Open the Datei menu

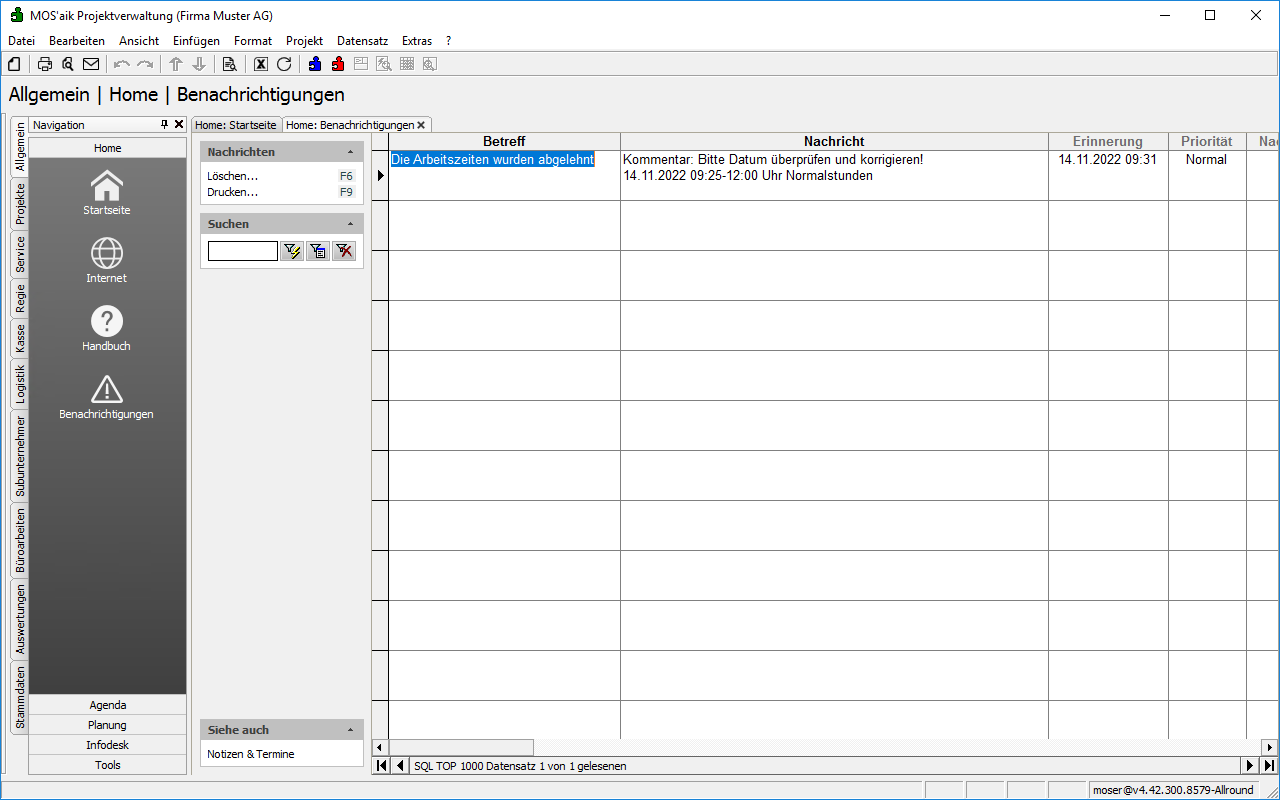click(21, 41)
